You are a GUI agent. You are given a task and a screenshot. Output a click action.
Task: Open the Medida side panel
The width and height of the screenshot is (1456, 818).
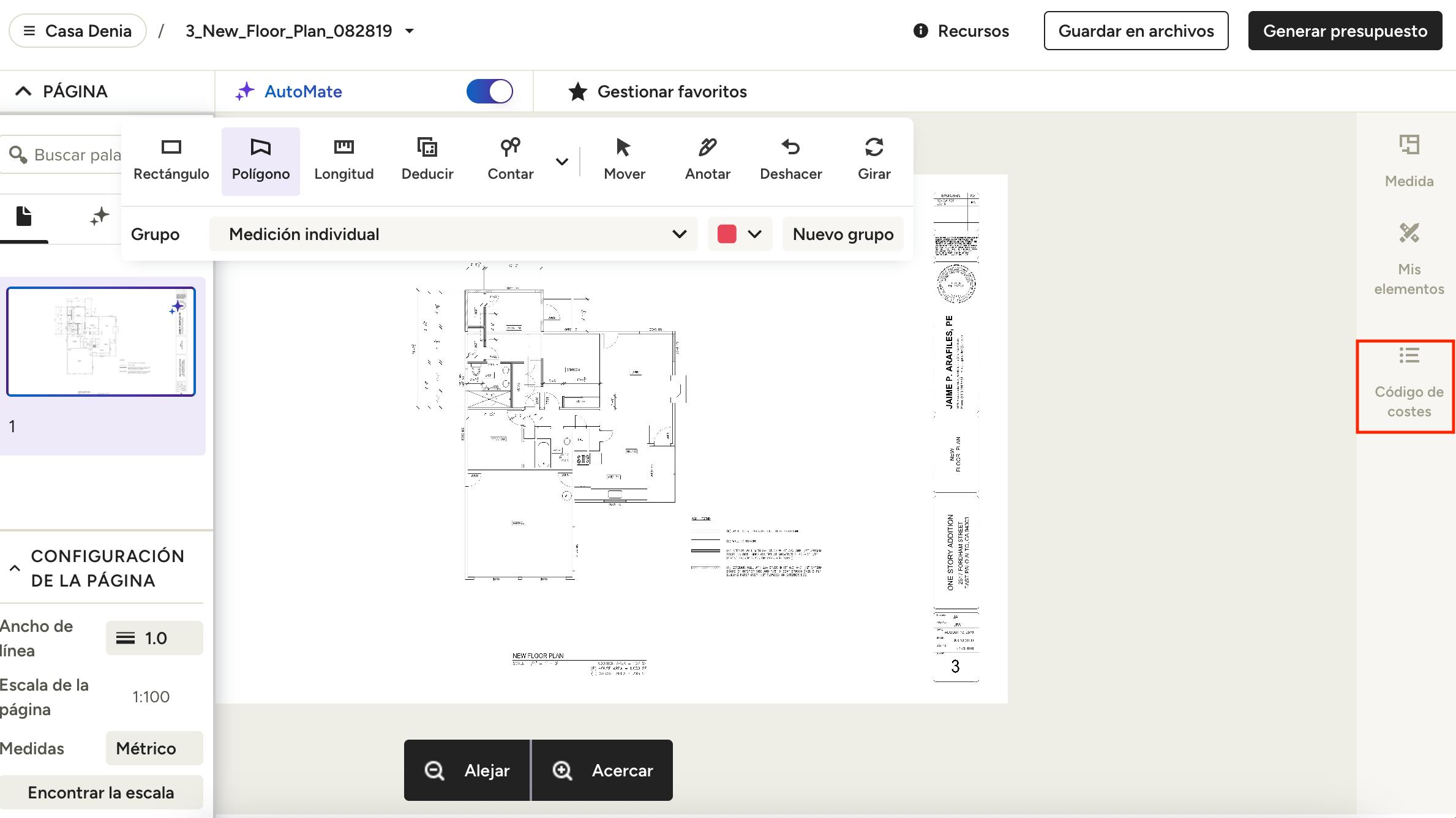coord(1409,162)
